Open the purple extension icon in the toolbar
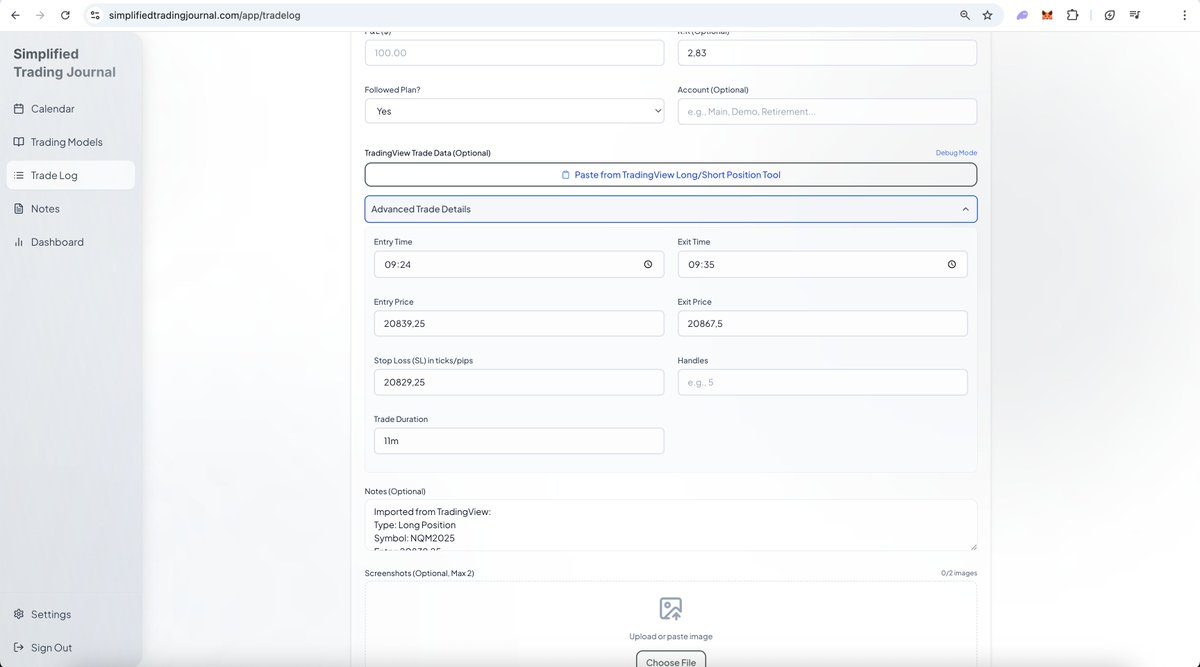The width and height of the screenshot is (1200, 667). pyautogui.click(x=1023, y=15)
